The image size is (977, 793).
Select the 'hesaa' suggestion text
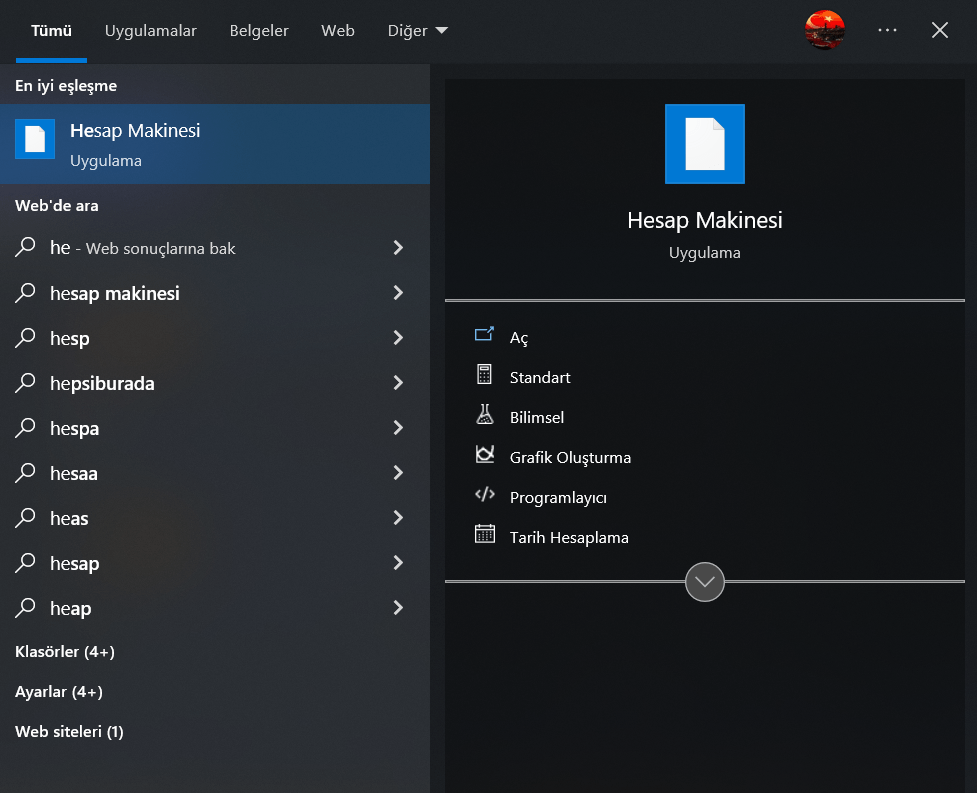(74, 473)
